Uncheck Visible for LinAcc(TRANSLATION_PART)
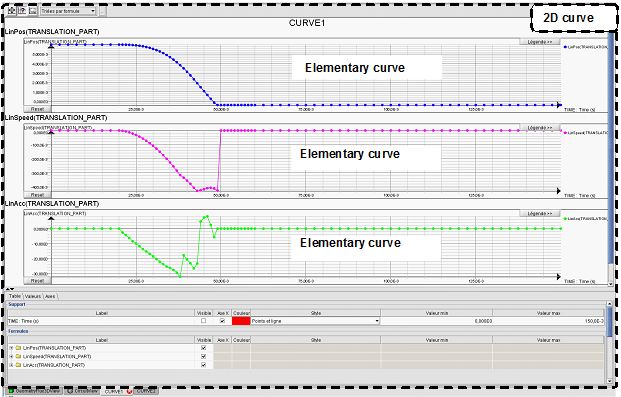621x397 pixels. pyautogui.click(x=204, y=365)
